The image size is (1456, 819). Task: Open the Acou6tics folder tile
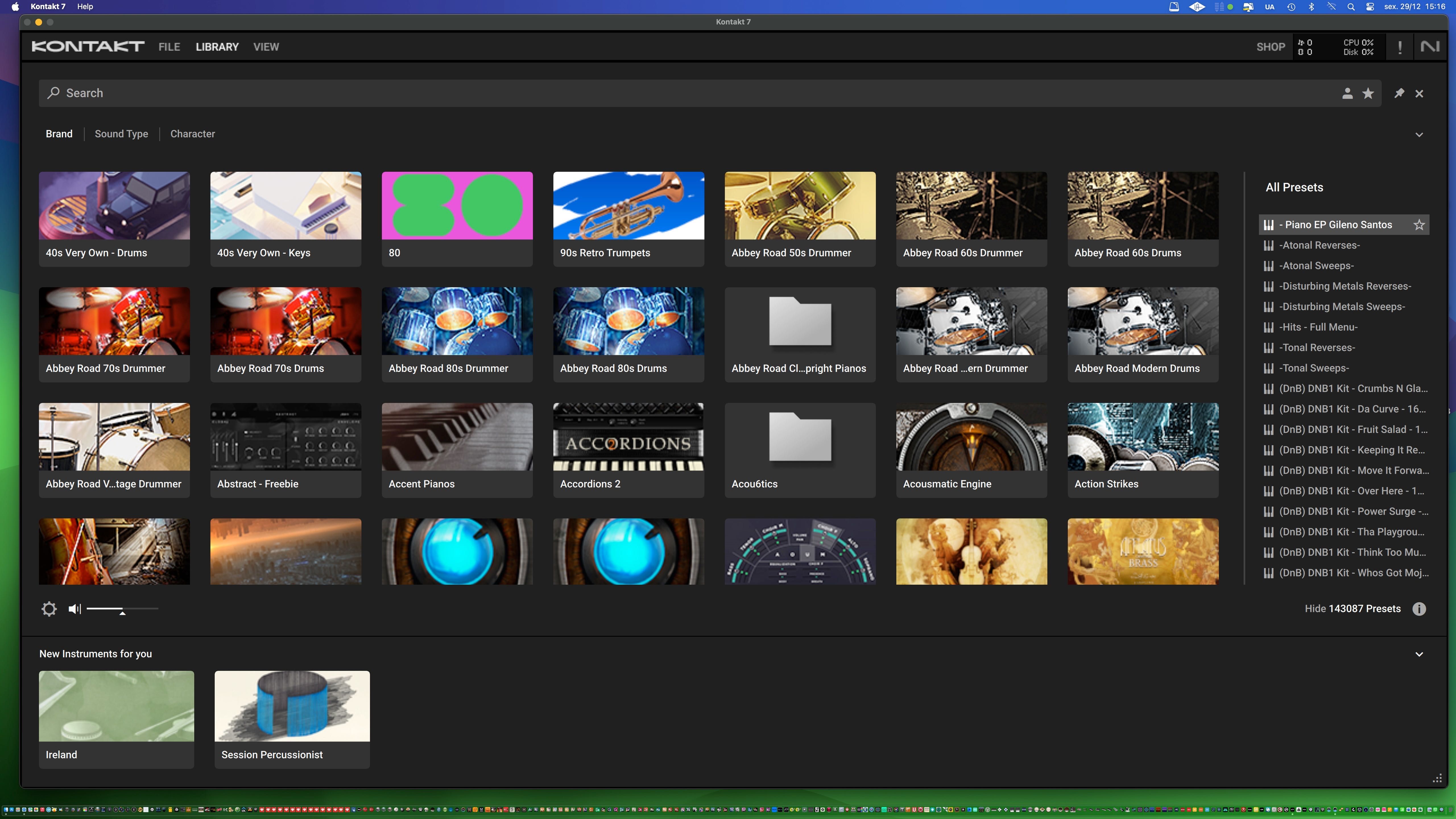(800, 450)
